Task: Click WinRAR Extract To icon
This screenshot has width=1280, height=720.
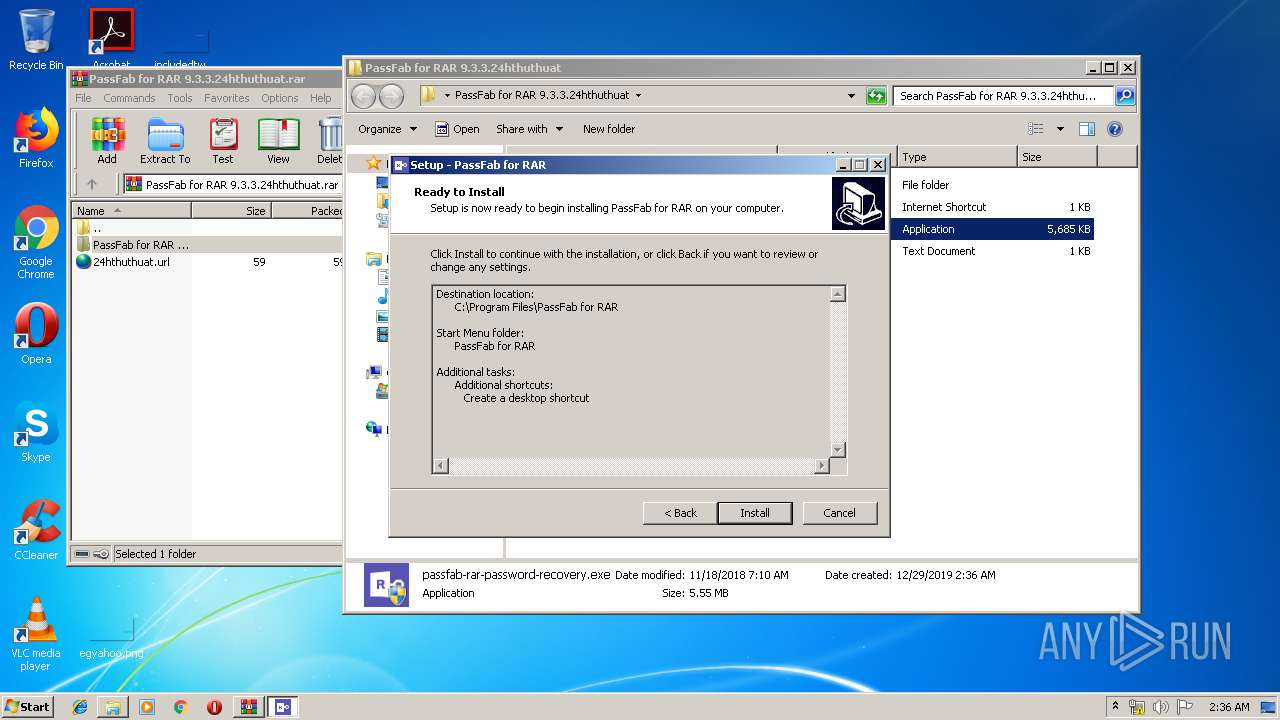Action: coord(165,141)
